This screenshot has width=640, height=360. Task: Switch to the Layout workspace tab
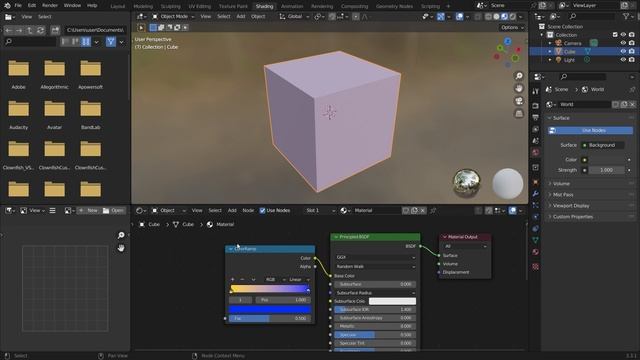tap(118, 6)
